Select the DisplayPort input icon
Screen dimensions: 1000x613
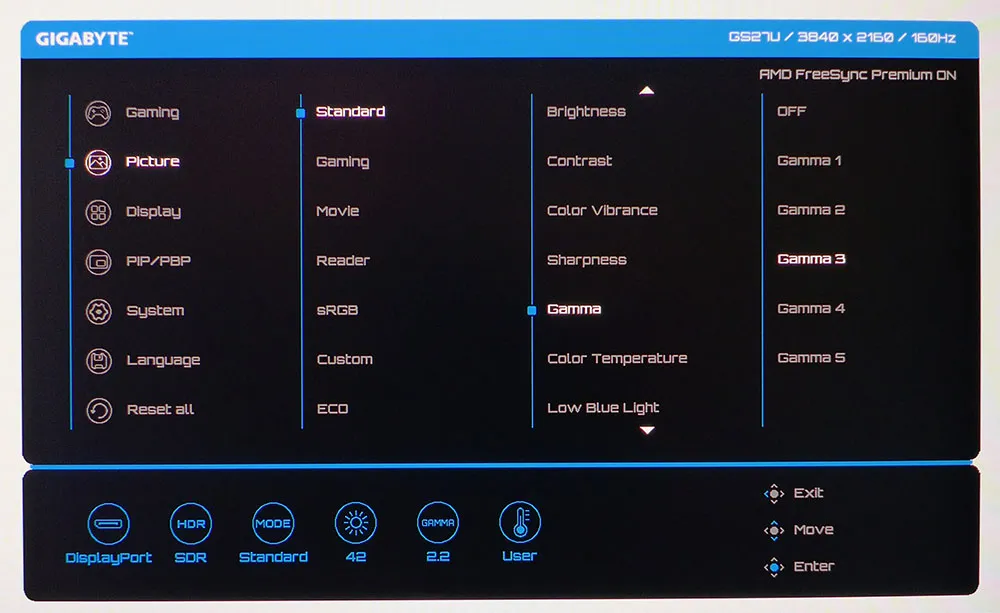[108, 524]
